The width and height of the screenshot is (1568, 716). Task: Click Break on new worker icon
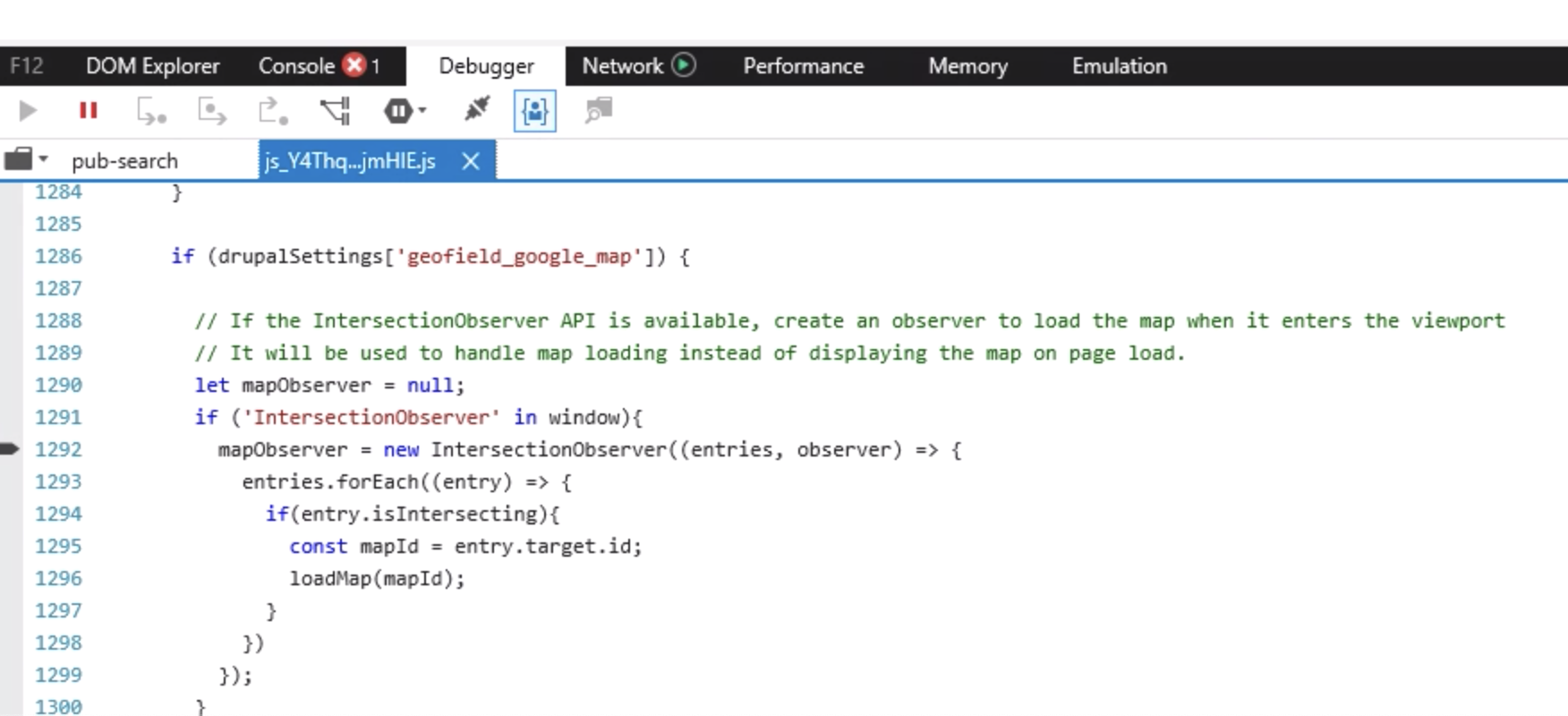pyautogui.click(x=336, y=111)
